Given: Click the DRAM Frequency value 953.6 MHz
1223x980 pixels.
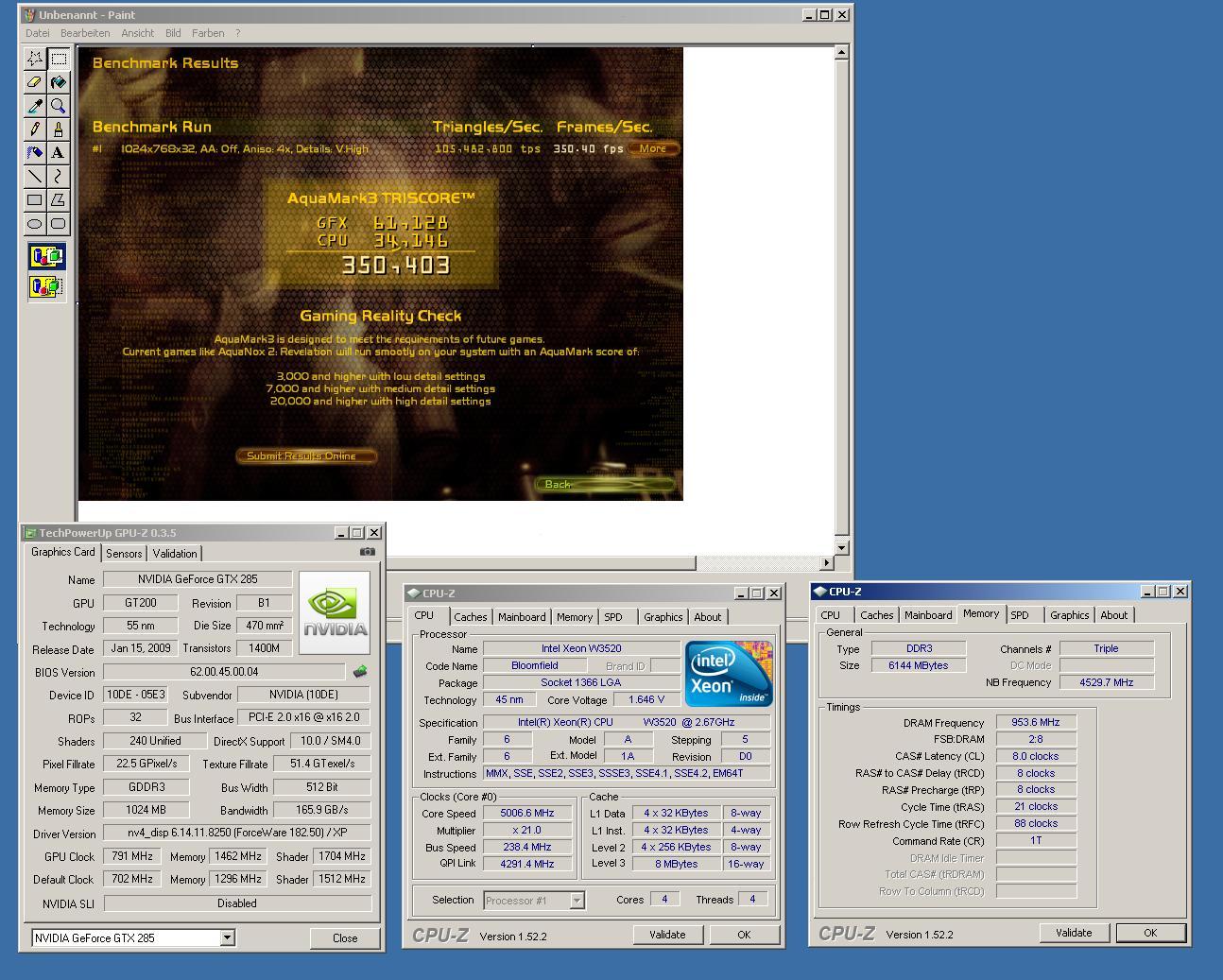Looking at the screenshot, I should (1036, 722).
